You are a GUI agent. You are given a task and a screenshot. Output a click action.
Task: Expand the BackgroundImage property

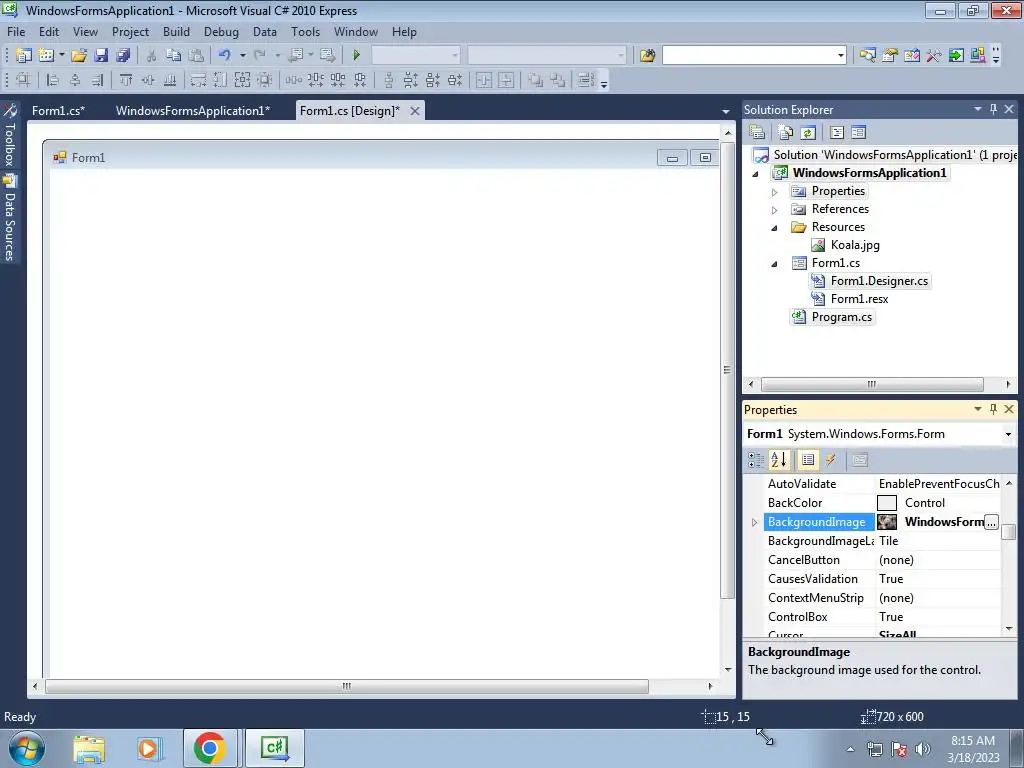[754, 522]
